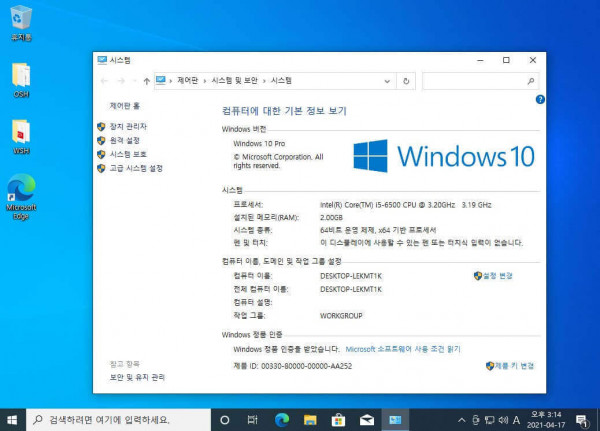Screen dimensions: 600x431
Task: Click the taskbar search box
Action: point(118,420)
